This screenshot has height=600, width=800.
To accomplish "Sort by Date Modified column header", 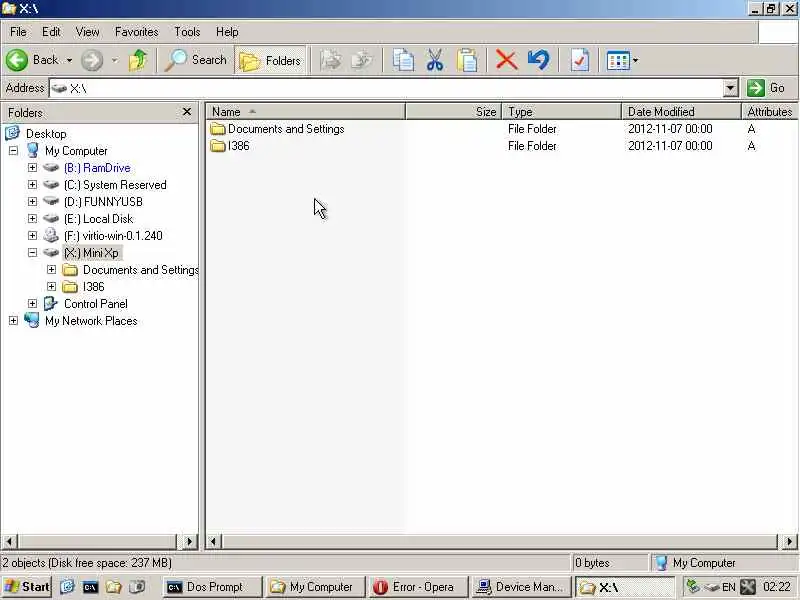I will click(x=682, y=112).
